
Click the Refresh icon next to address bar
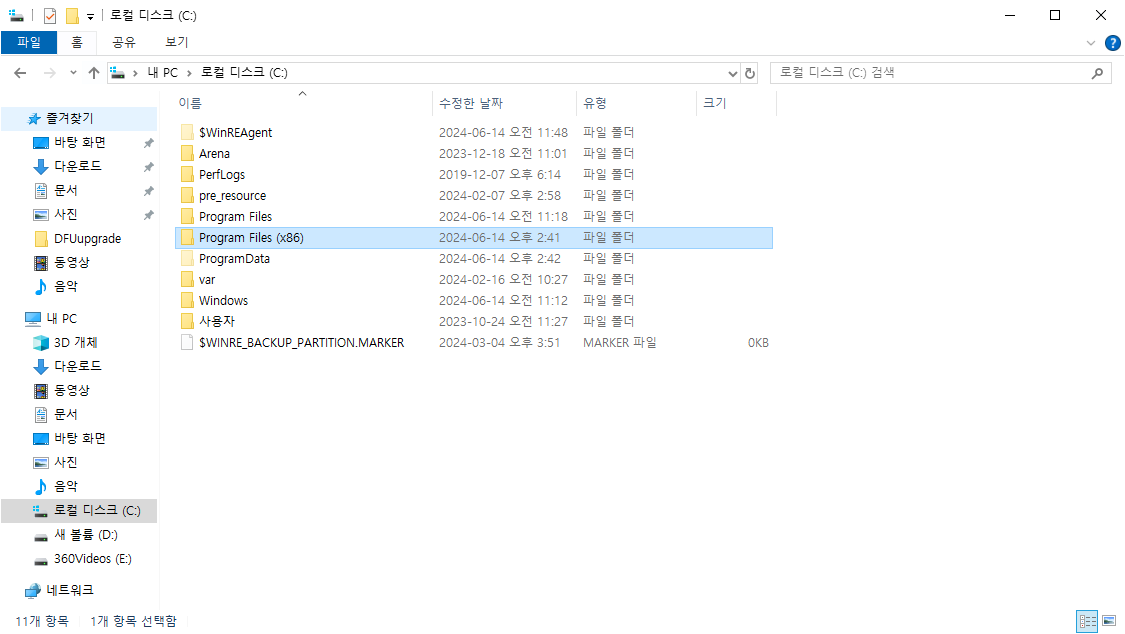point(749,73)
